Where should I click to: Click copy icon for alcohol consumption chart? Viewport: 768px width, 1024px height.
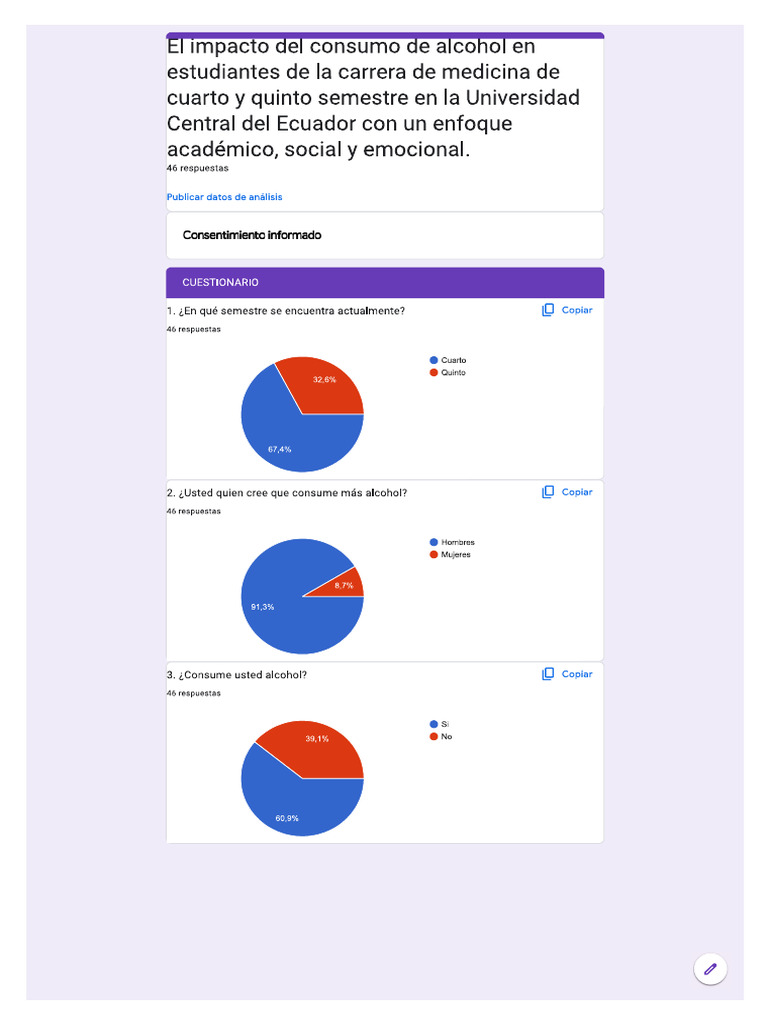click(x=548, y=674)
